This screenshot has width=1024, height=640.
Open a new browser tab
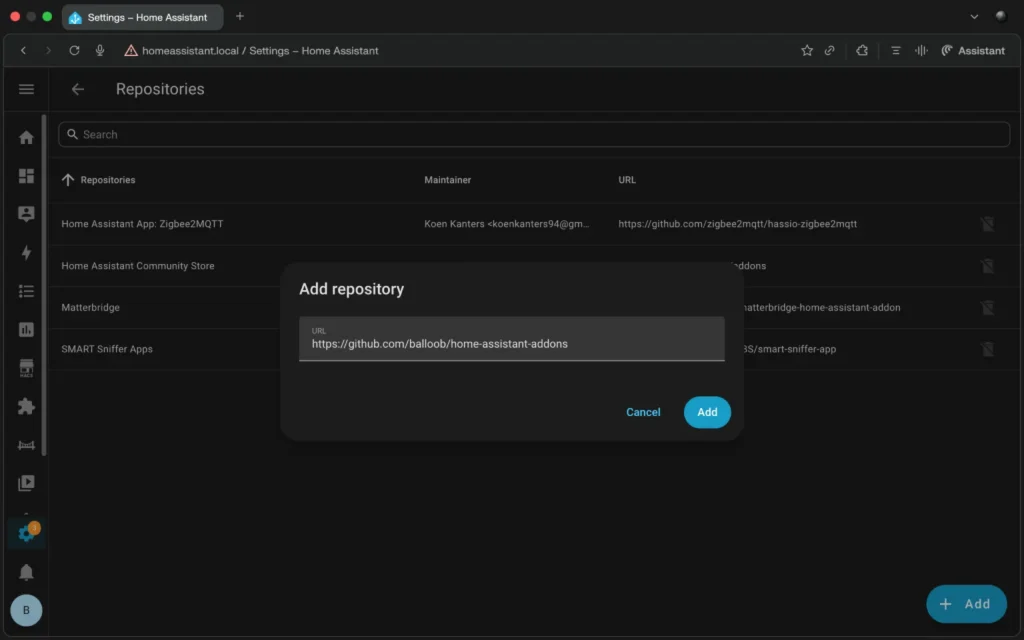pyautogui.click(x=240, y=16)
